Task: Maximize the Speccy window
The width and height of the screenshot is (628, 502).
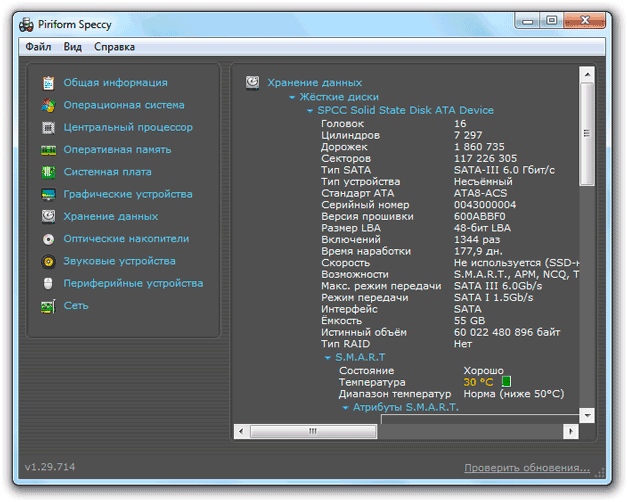Action: [552, 20]
